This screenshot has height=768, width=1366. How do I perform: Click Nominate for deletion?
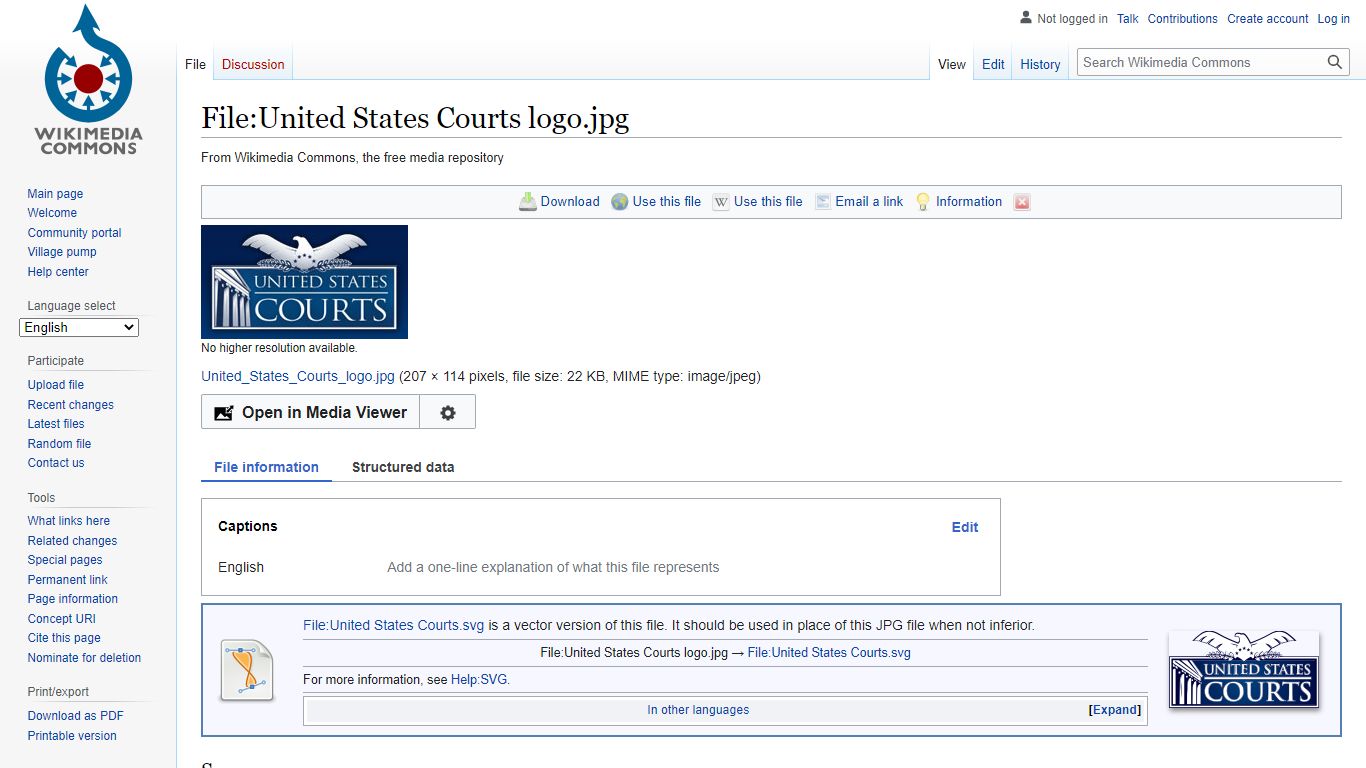84,658
